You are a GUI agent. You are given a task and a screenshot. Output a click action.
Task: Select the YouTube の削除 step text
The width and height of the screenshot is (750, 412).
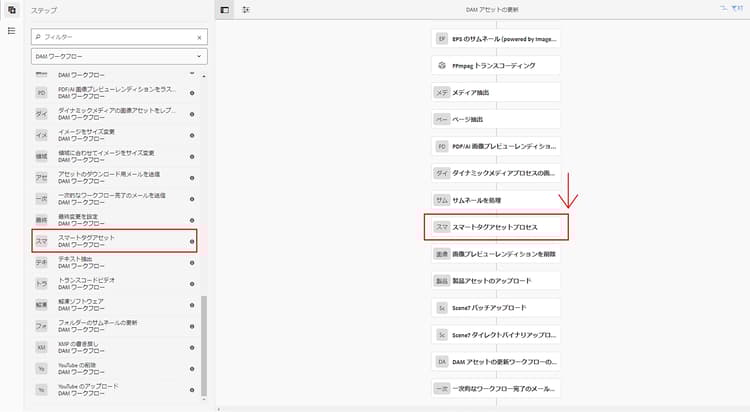(x=77, y=365)
